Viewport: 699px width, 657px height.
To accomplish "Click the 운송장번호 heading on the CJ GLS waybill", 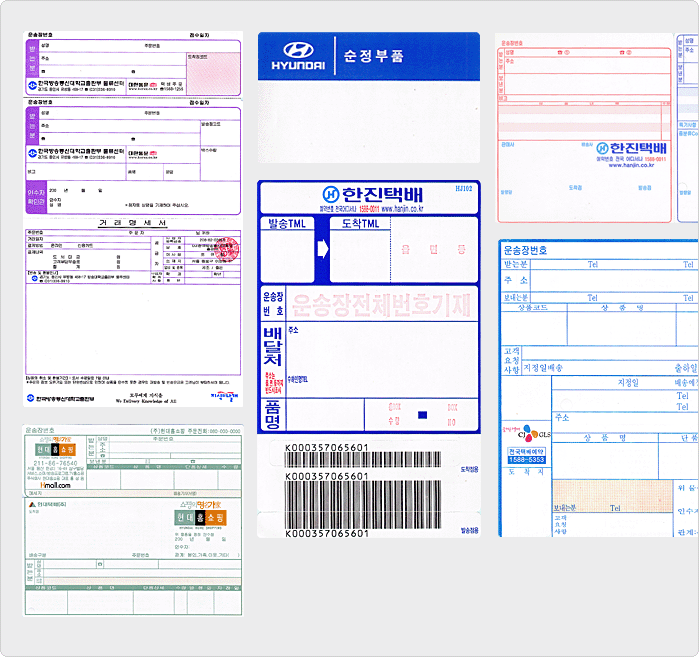I will (x=525, y=250).
